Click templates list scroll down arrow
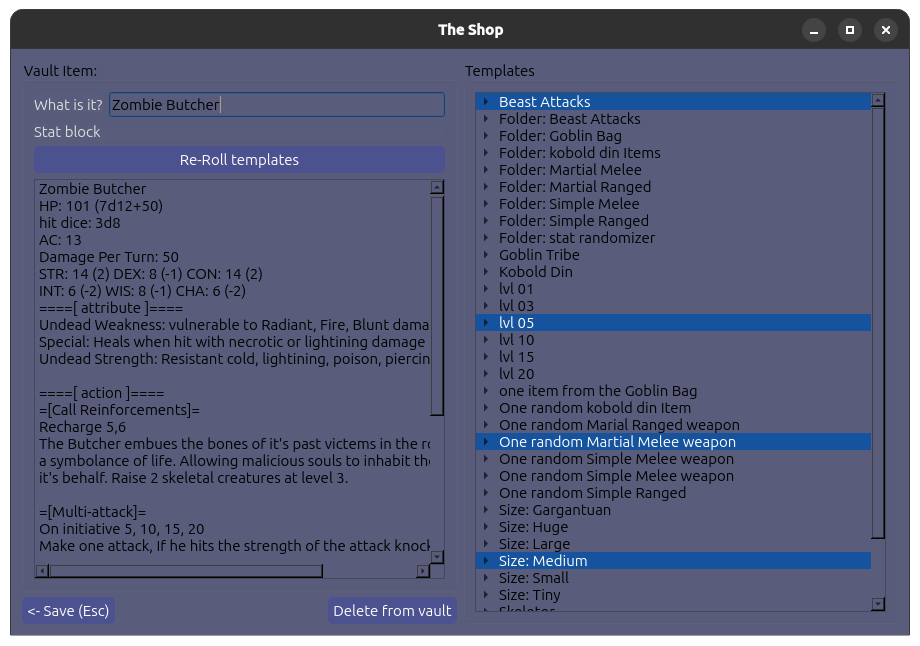The image size is (920, 646). pyautogui.click(x=878, y=604)
